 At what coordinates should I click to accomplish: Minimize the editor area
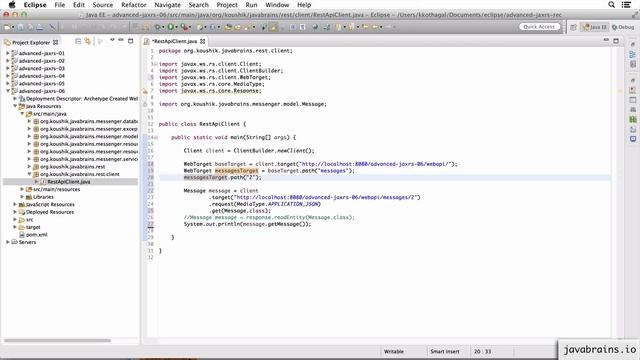(606, 40)
